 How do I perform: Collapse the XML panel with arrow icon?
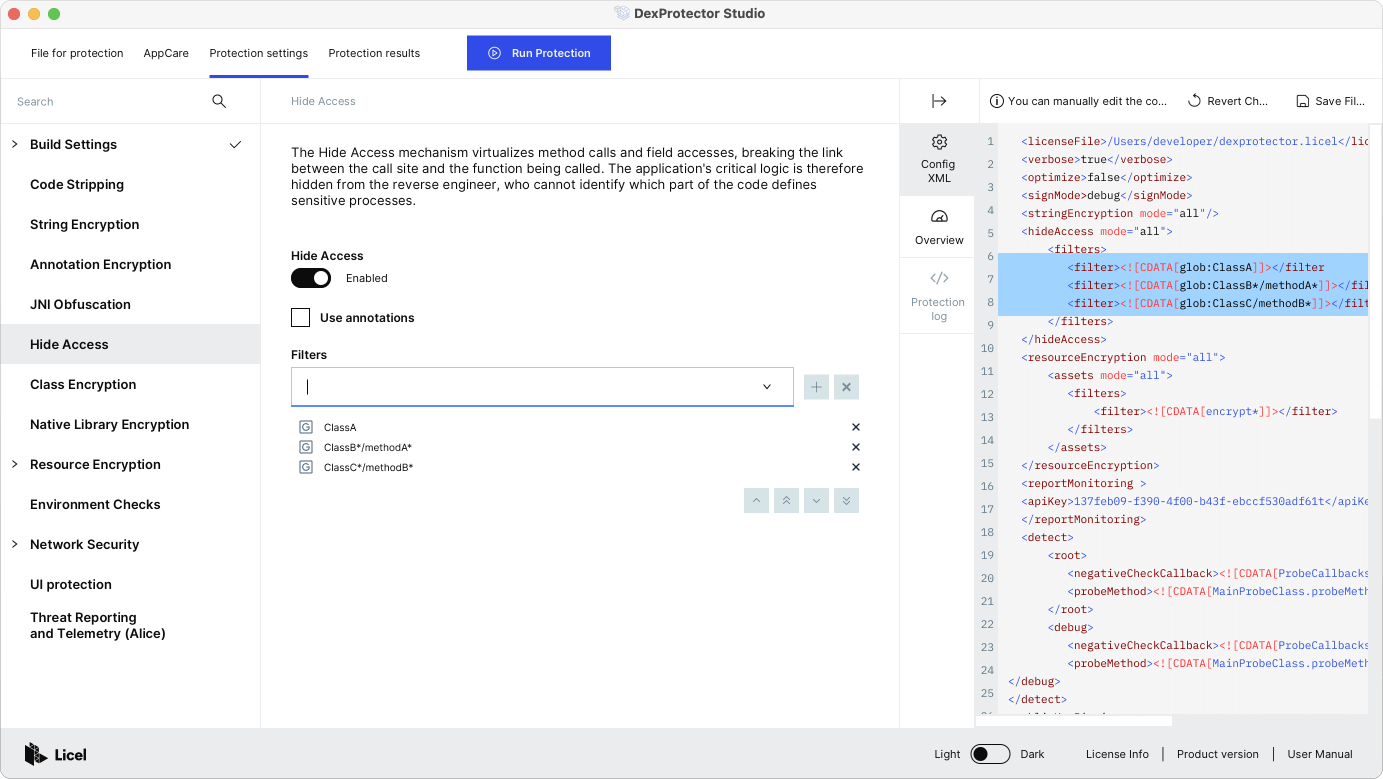pyautogui.click(x=939, y=101)
